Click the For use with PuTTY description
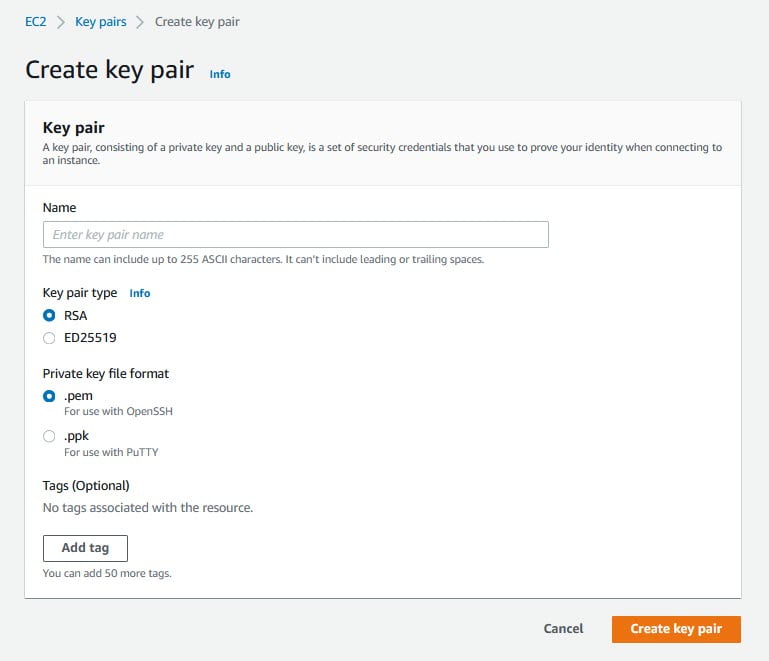This screenshot has width=769, height=661. pos(111,452)
